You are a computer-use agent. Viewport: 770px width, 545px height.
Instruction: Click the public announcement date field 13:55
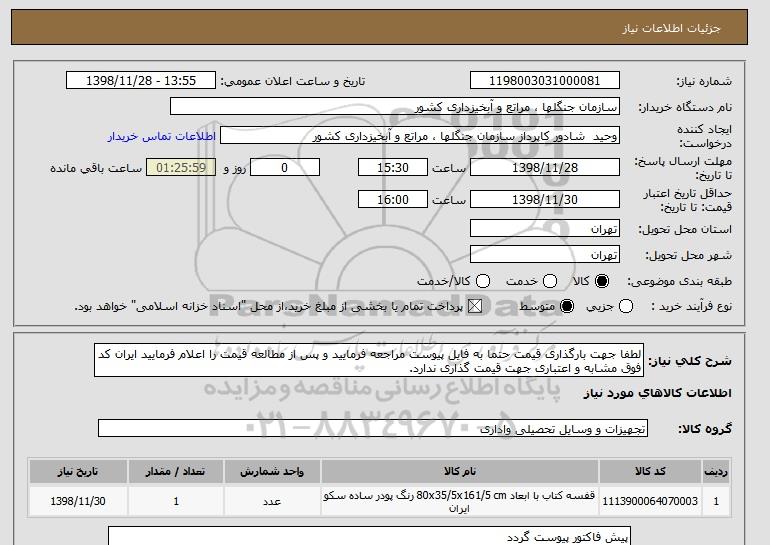(x=141, y=81)
